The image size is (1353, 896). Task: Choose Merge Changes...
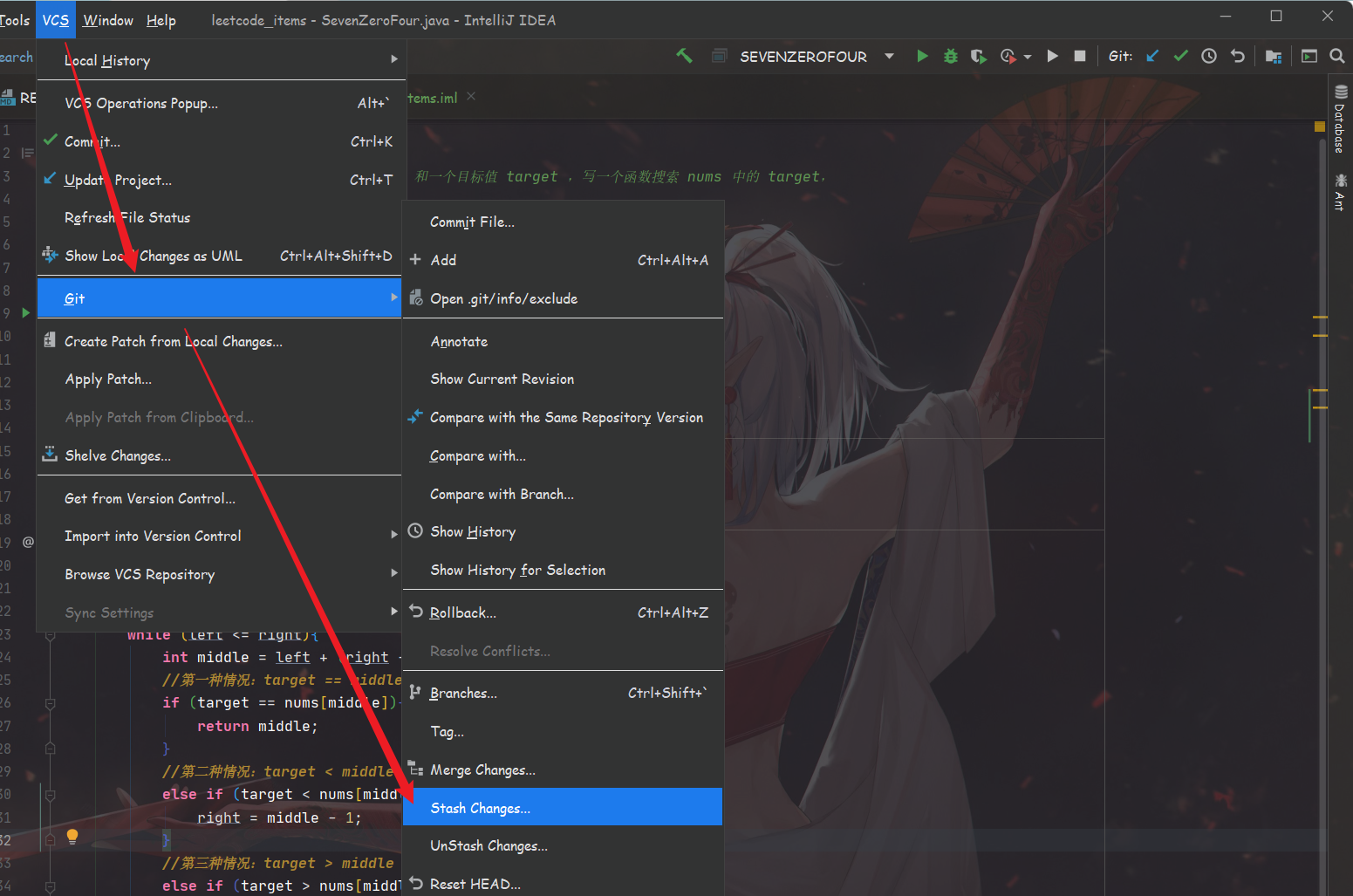tap(563, 769)
